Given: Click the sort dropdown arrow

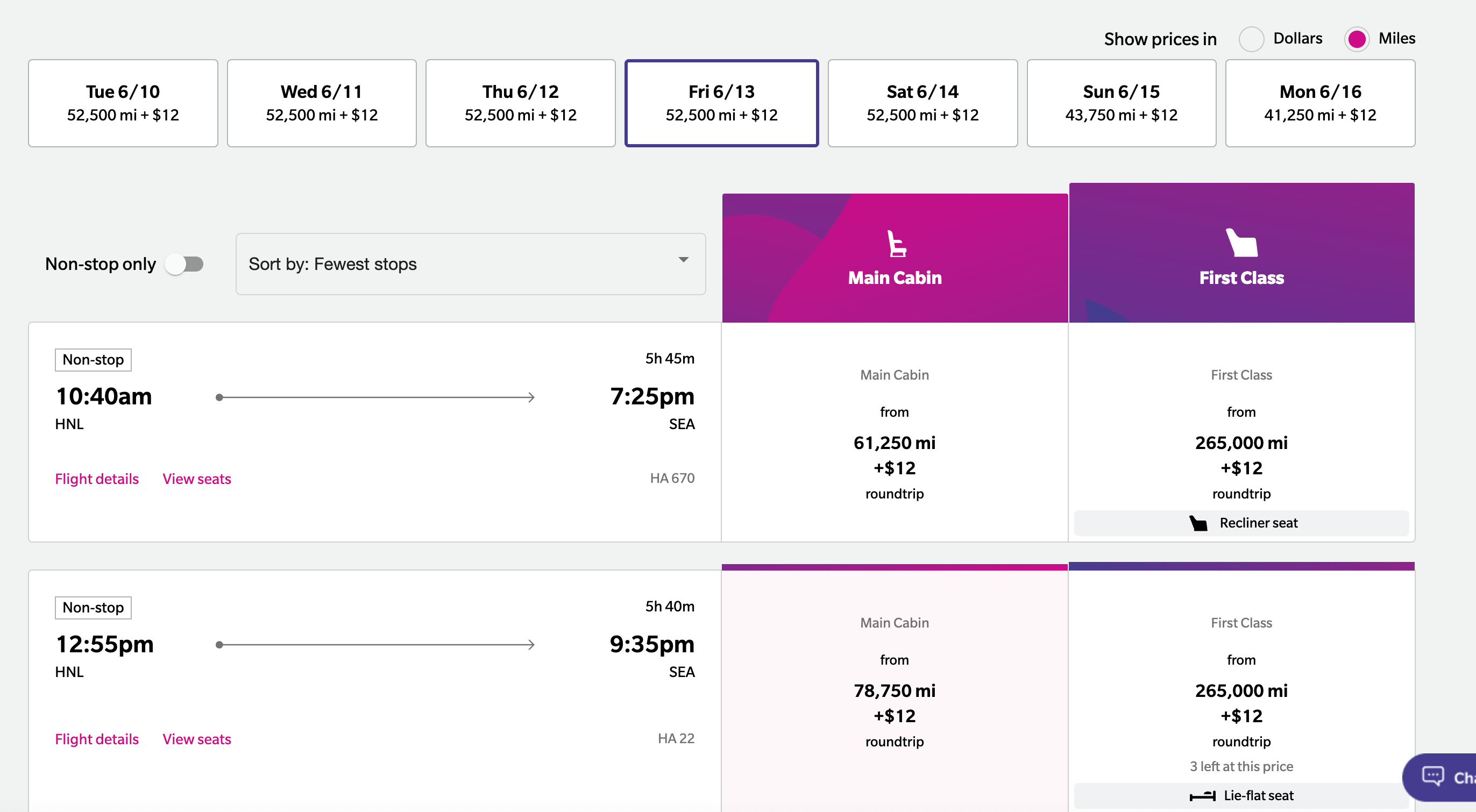Looking at the screenshot, I should (683, 260).
